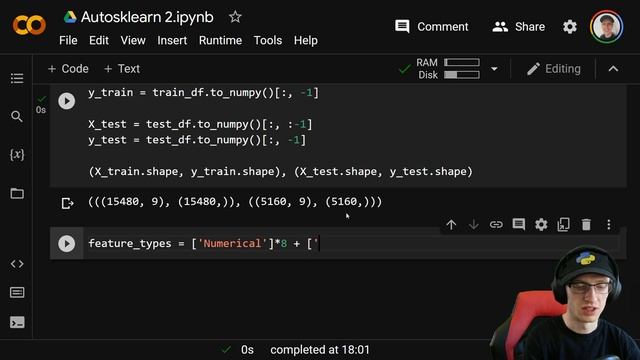
Task: Switch the Editing mode
Action: click(553, 69)
